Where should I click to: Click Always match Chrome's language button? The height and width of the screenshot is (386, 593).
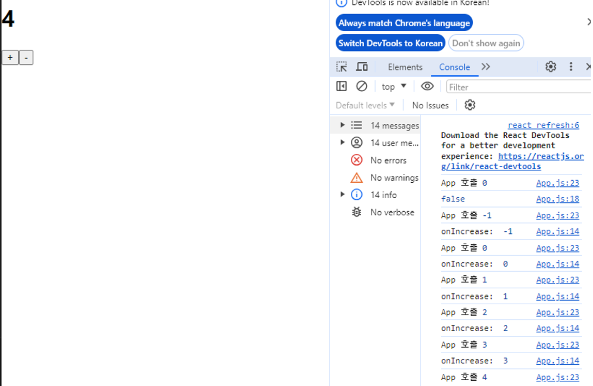click(404, 23)
